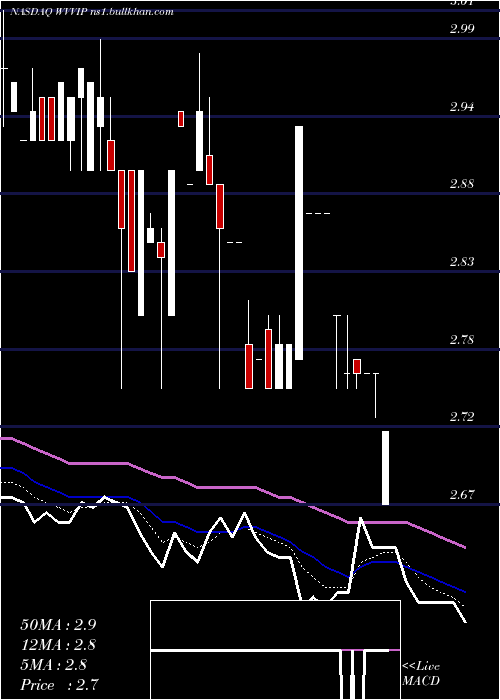Click the 2.88 price axis label
Image resolution: width=500 pixels, height=700 pixels.
(462, 183)
